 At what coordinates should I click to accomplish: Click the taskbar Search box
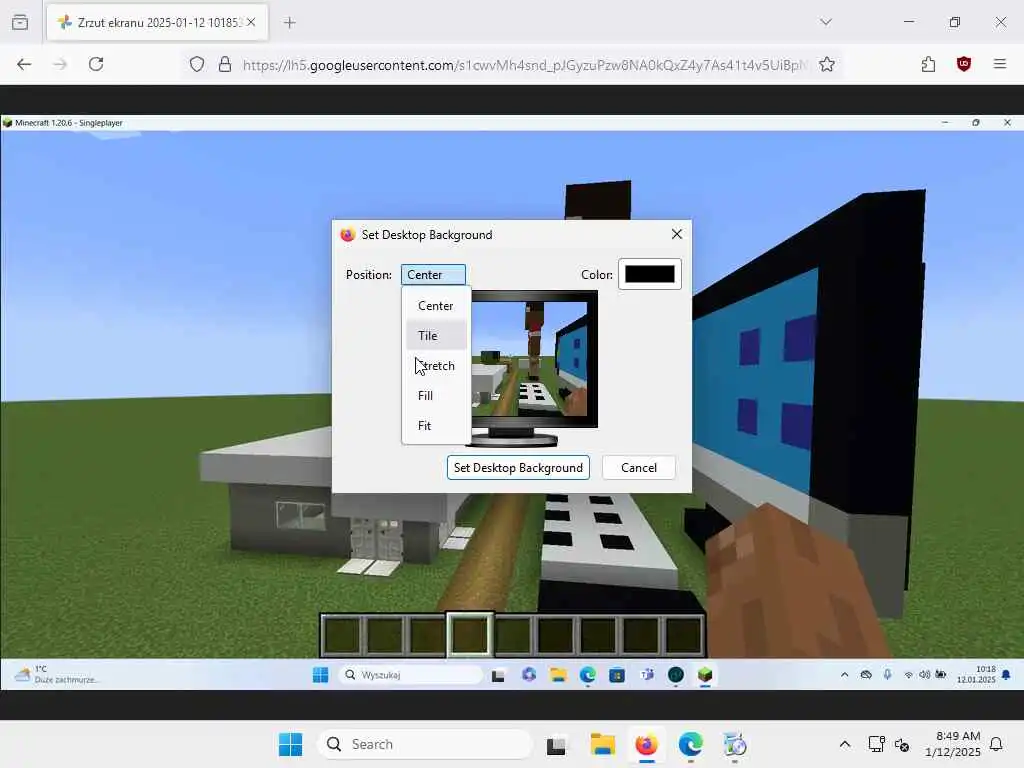(x=424, y=744)
